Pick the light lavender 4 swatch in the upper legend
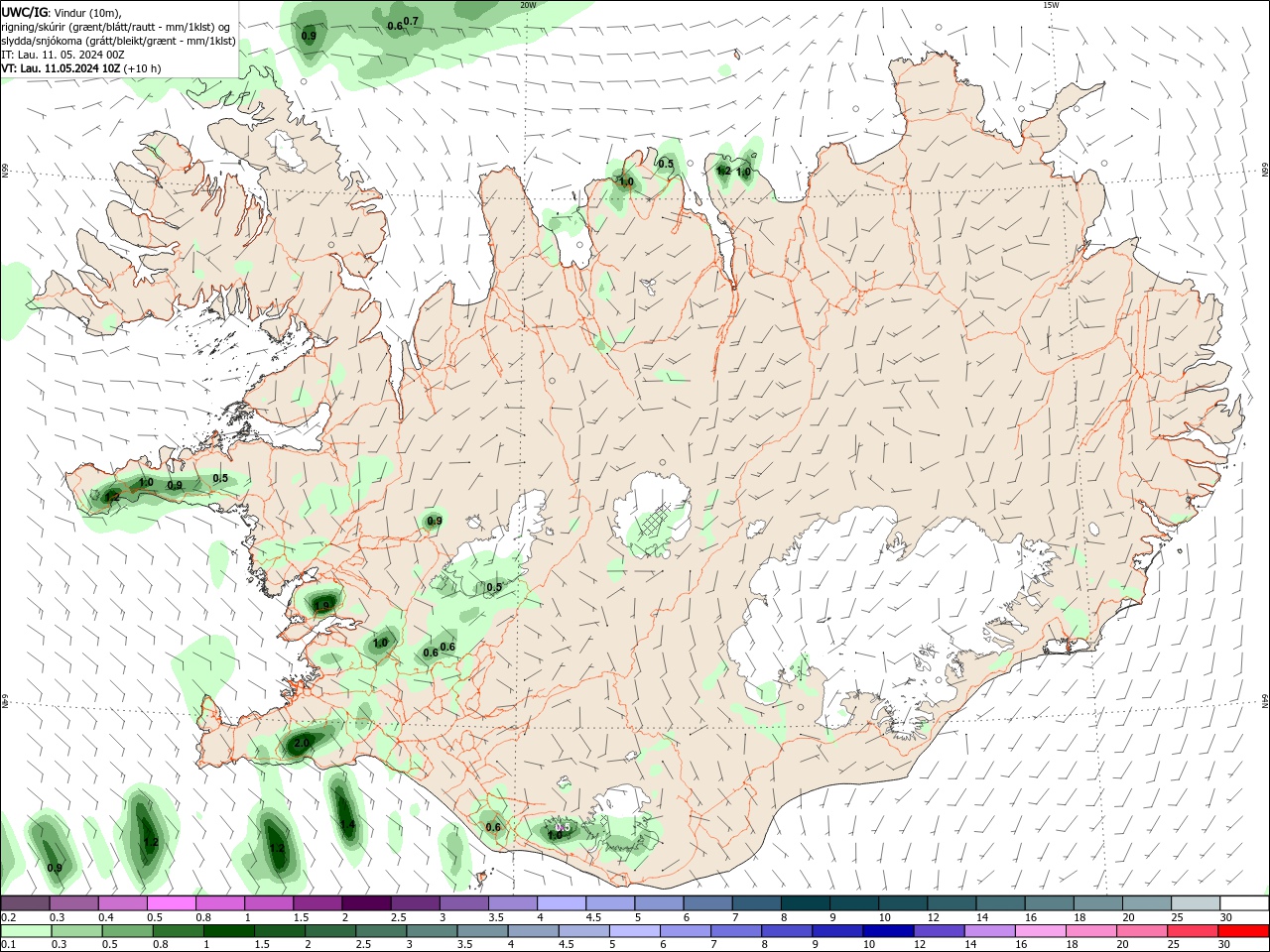Image resolution: width=1270 pixels, height=952 pixels. (x=562, y=903)
